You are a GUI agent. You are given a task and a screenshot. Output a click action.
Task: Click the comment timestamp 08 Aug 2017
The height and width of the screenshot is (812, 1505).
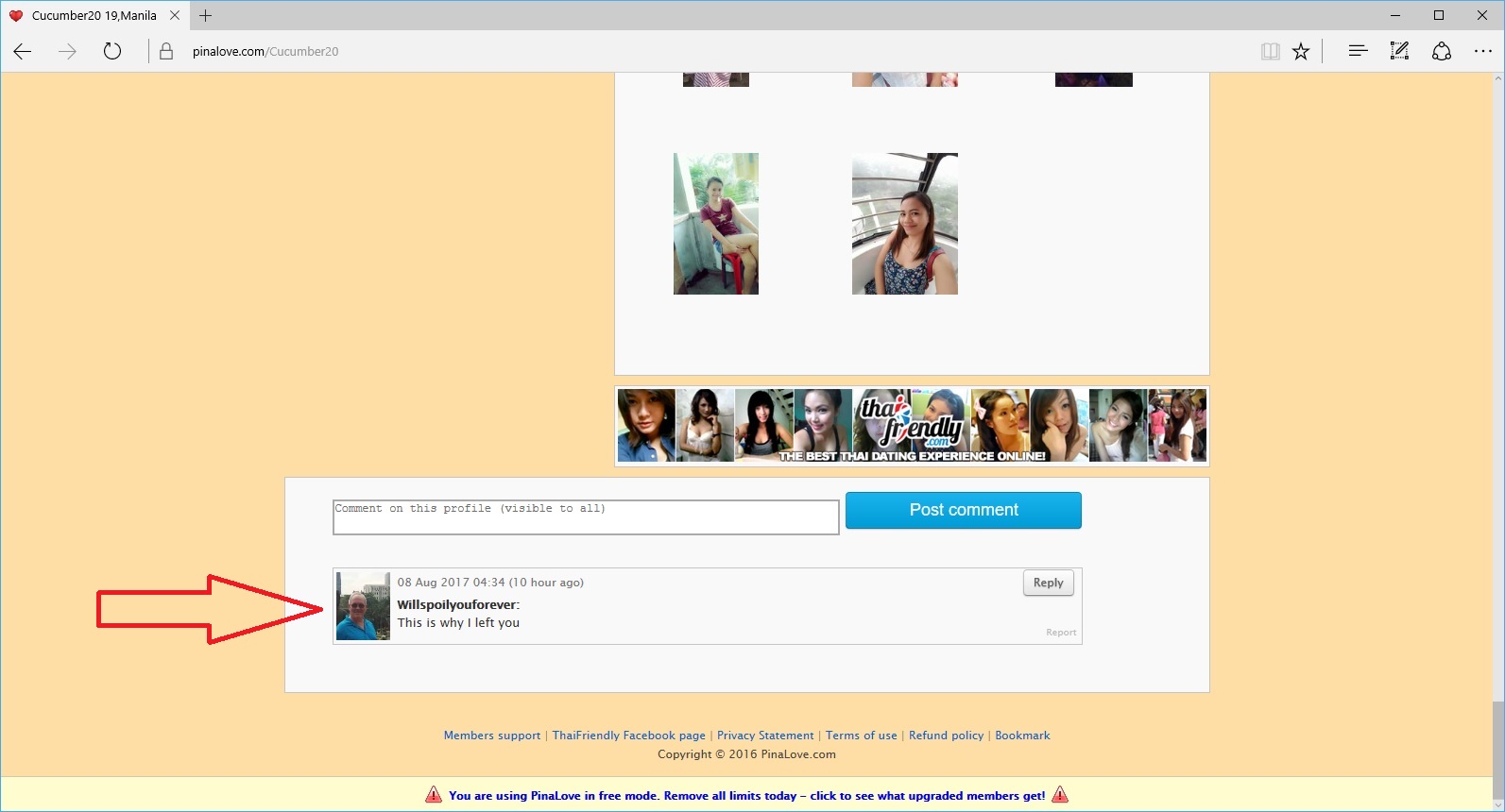tap(490, 583)
